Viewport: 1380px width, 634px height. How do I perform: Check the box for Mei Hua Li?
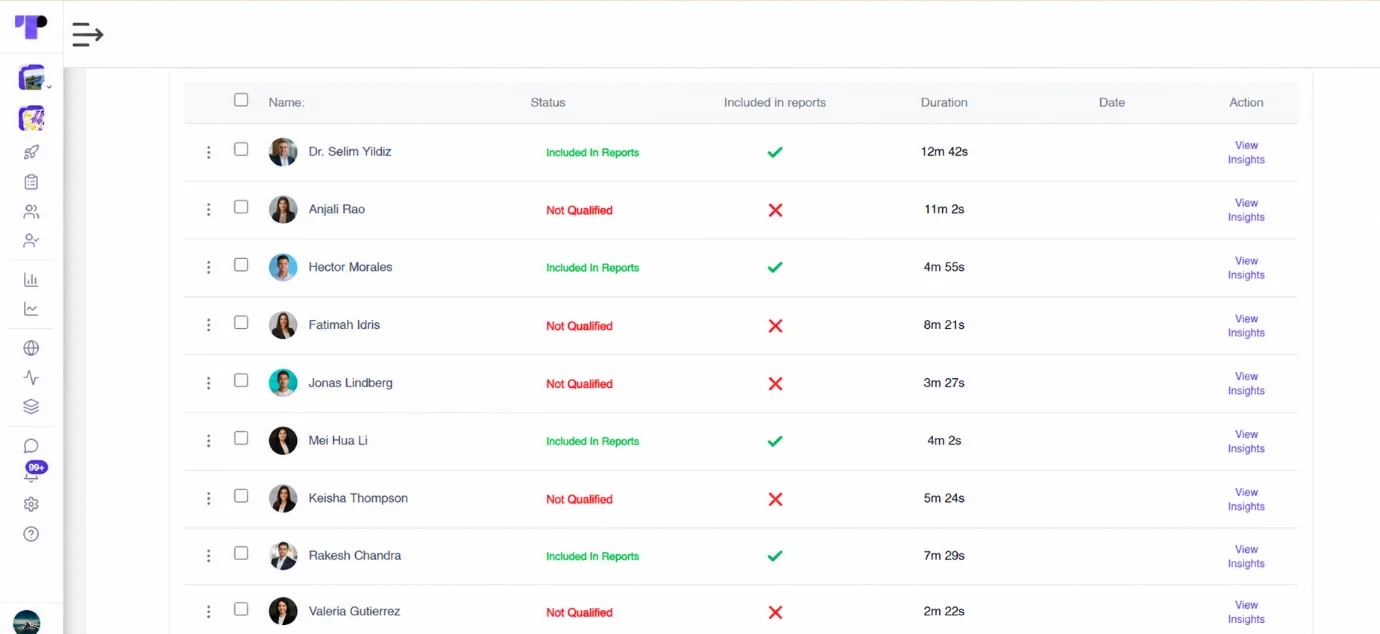click(x=241, y=438)
